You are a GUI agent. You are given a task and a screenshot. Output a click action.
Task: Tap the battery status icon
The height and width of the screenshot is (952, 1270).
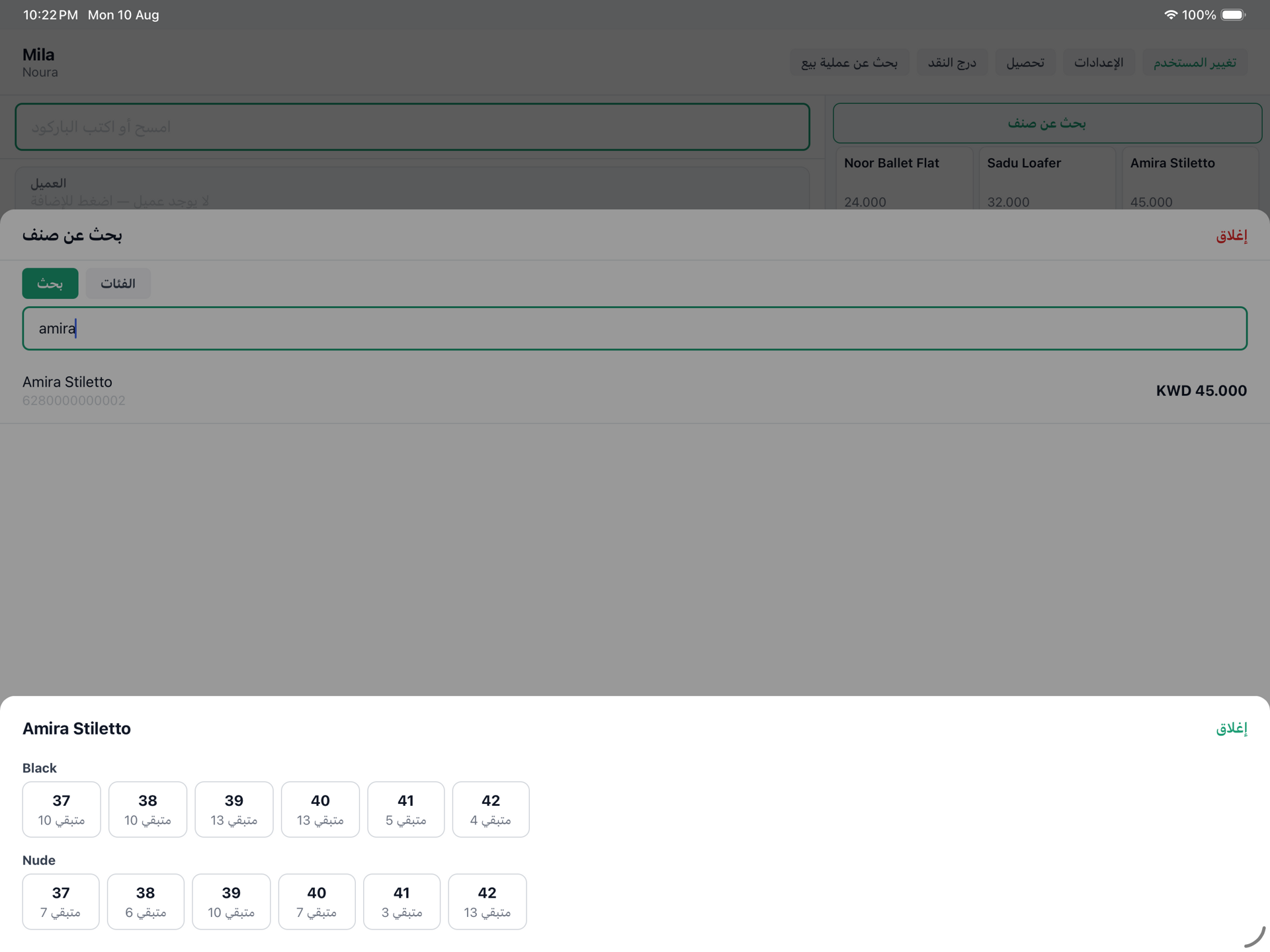pos(1233,15)
